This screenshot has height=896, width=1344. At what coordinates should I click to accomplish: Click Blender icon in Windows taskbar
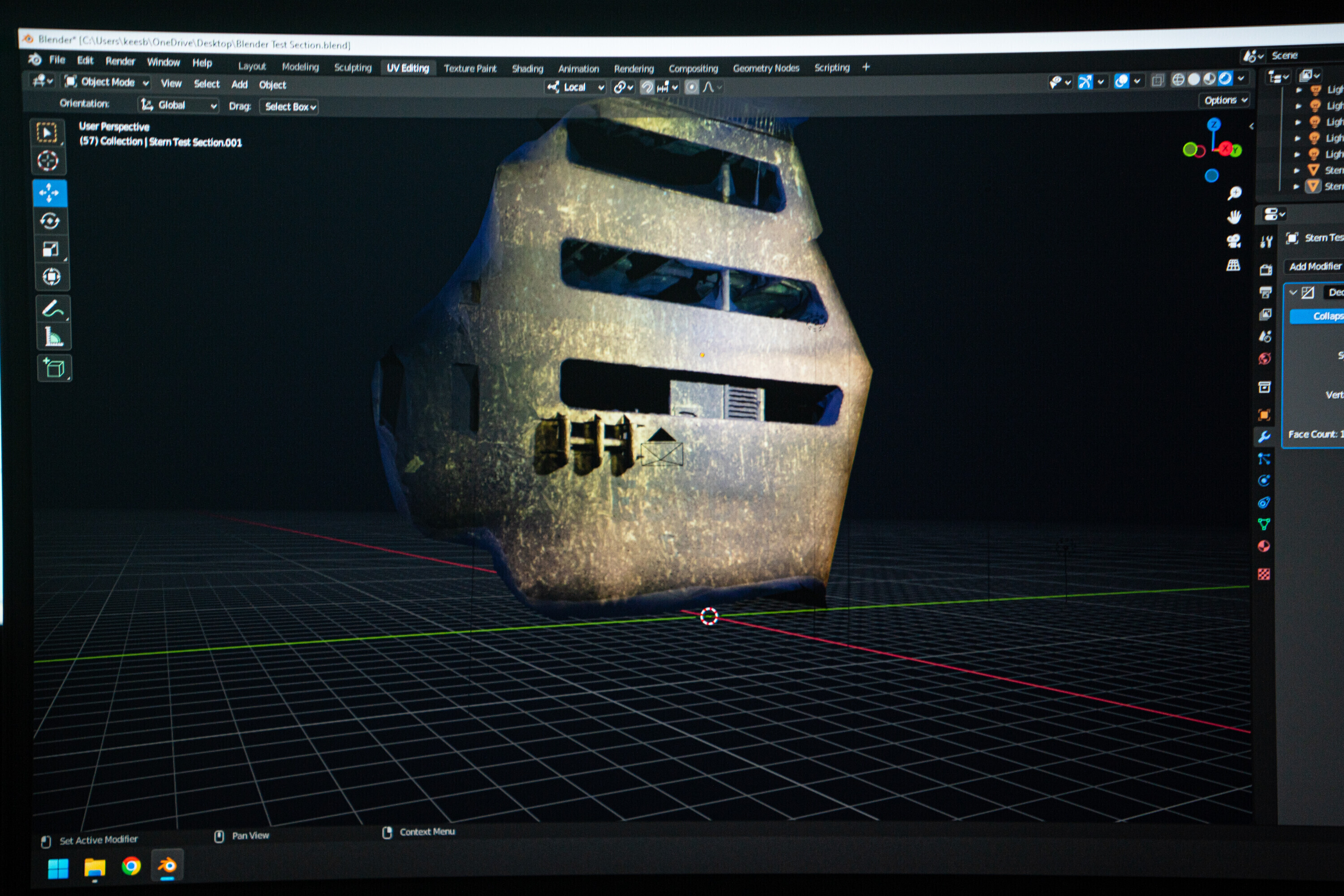[167, 866]
